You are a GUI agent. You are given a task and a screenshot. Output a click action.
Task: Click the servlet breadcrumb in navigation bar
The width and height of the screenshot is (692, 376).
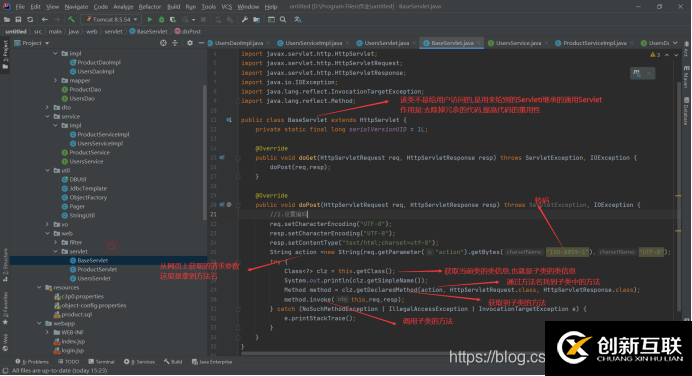pos(113,31)
